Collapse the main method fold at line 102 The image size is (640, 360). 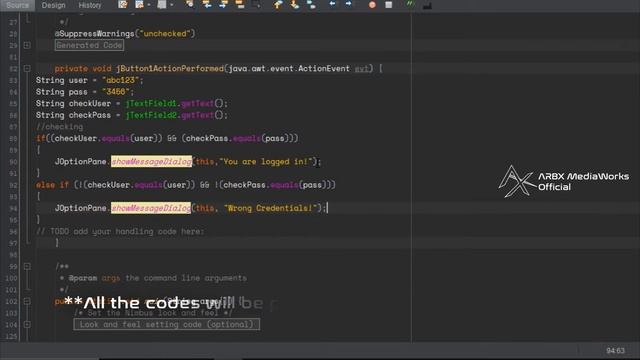click(27, 301)
